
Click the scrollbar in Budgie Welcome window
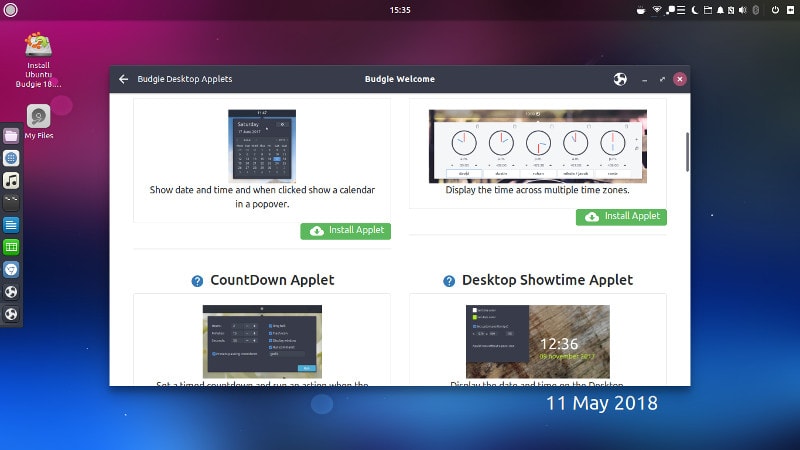pyautogui.click(x=687, y=152)
